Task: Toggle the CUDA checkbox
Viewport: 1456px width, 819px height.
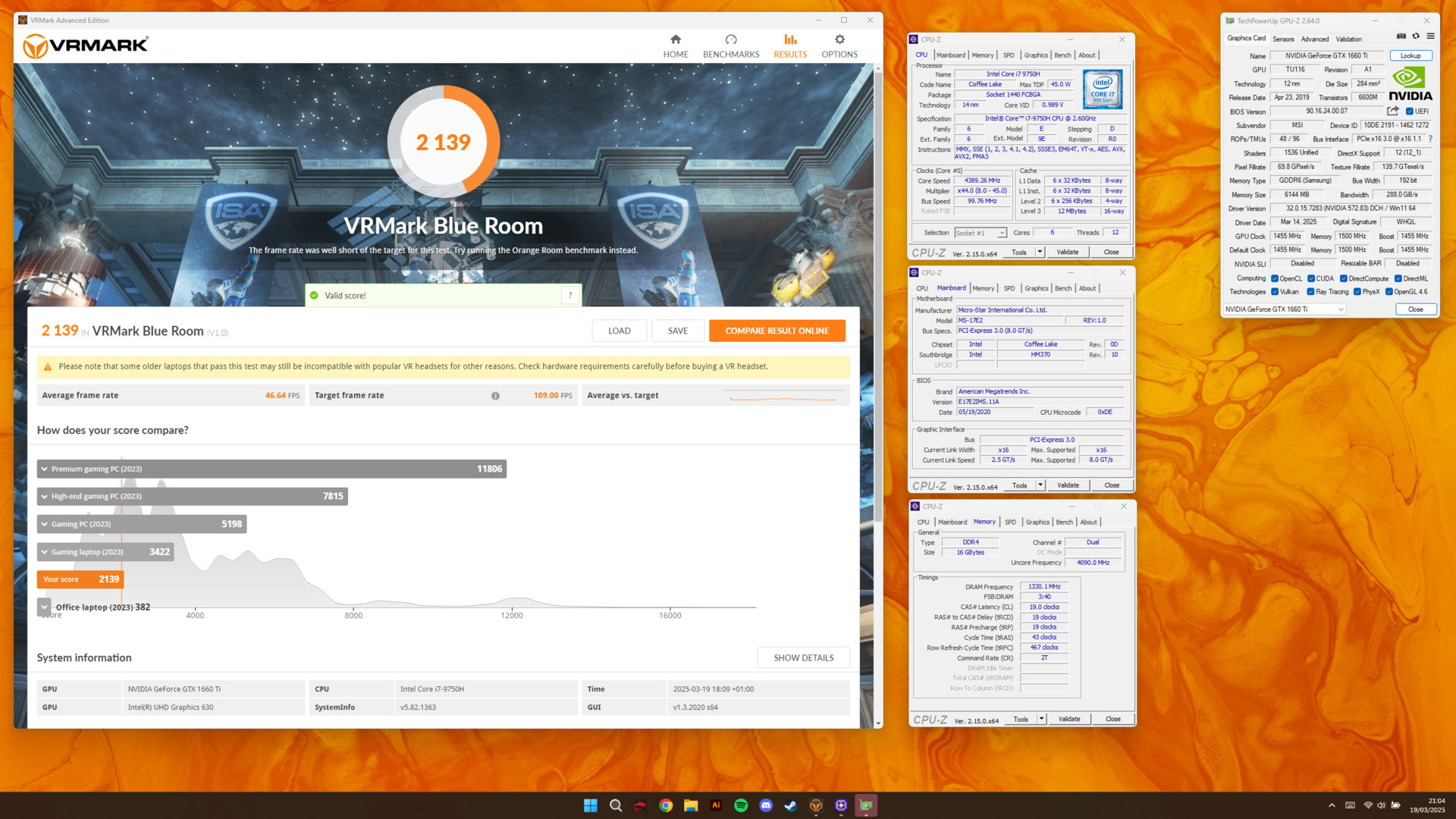Action: click(1311, 278)
